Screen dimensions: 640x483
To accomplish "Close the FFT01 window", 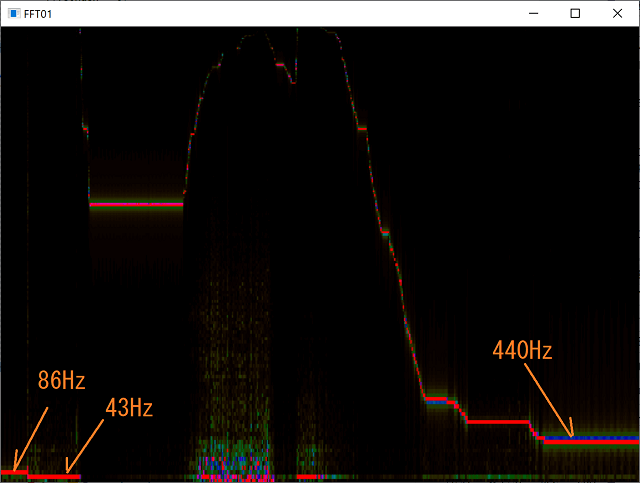I will click(618, 13).
